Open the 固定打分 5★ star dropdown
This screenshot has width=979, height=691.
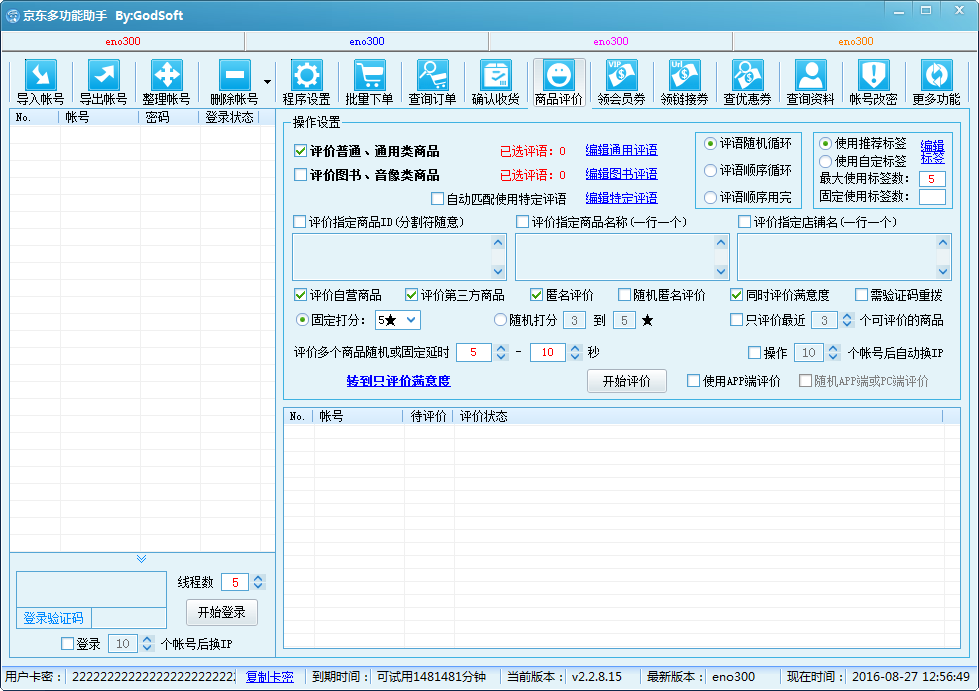click(397, 320)
